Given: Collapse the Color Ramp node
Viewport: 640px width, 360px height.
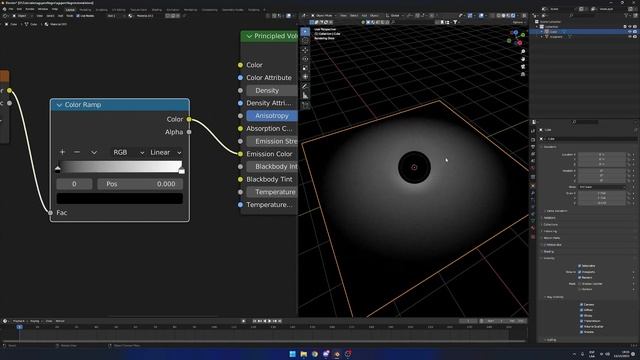Looking at the screenshot, I should pyautogui.click(x=59, y=105).
